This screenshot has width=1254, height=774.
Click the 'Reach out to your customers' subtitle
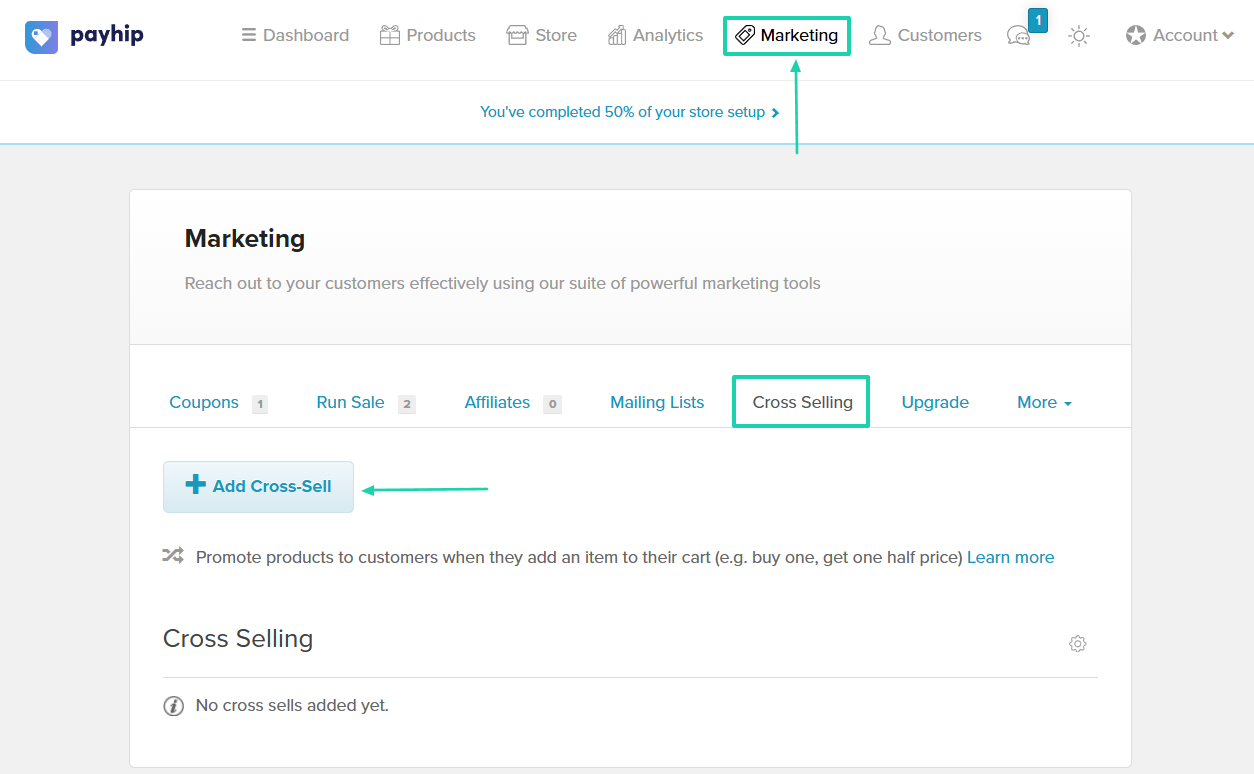503,283
